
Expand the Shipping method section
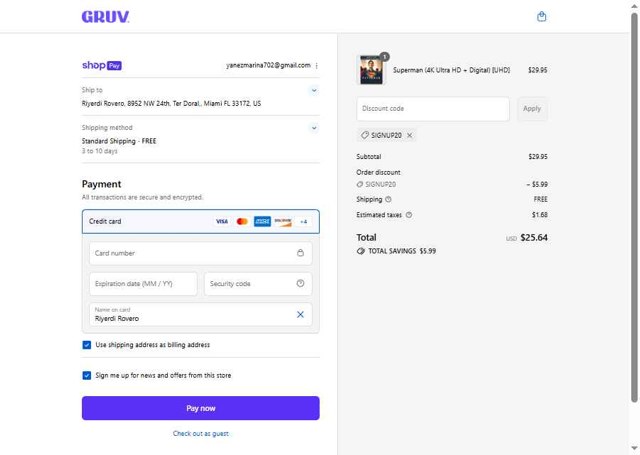pyautogui.click(x=314, y=128)
